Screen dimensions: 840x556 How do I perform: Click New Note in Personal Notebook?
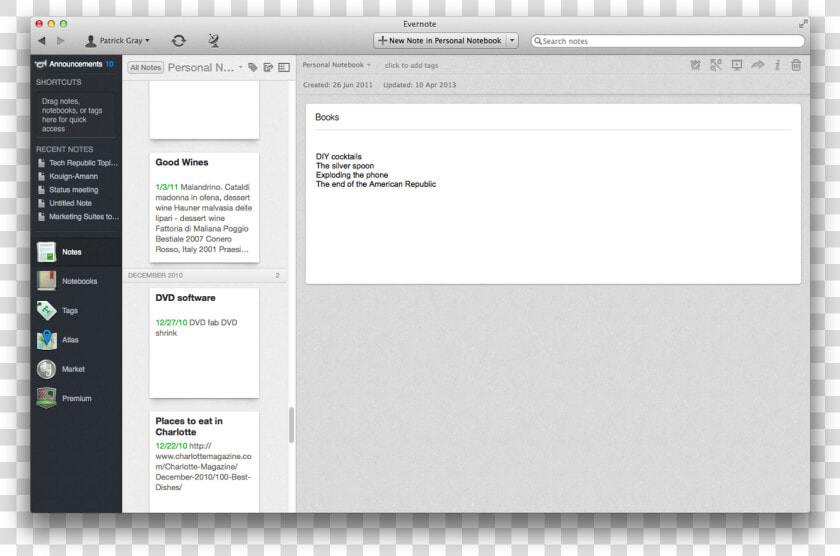[x=440, y=41]
